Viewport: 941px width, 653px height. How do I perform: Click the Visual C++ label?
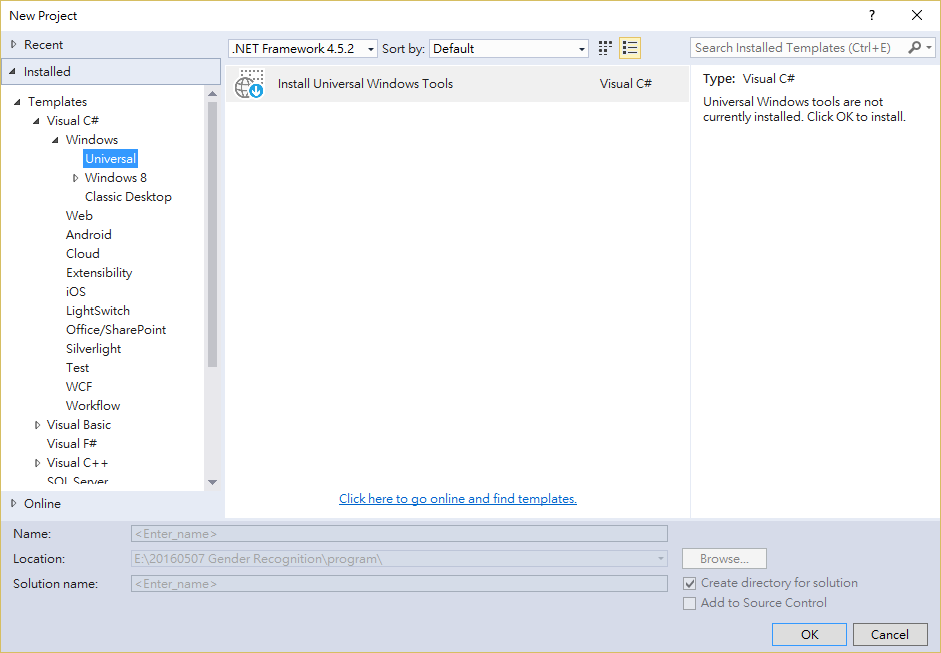(77, 463)
